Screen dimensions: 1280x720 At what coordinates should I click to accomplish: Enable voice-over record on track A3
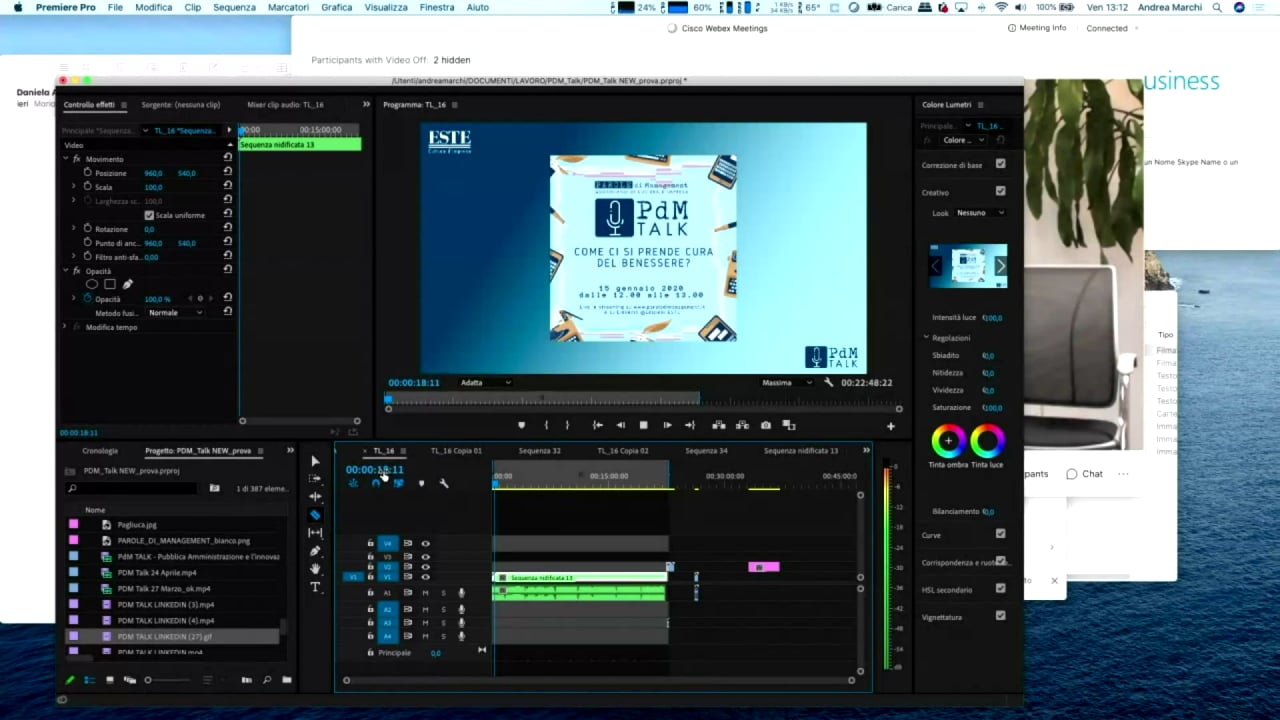[x=461, y=621]
